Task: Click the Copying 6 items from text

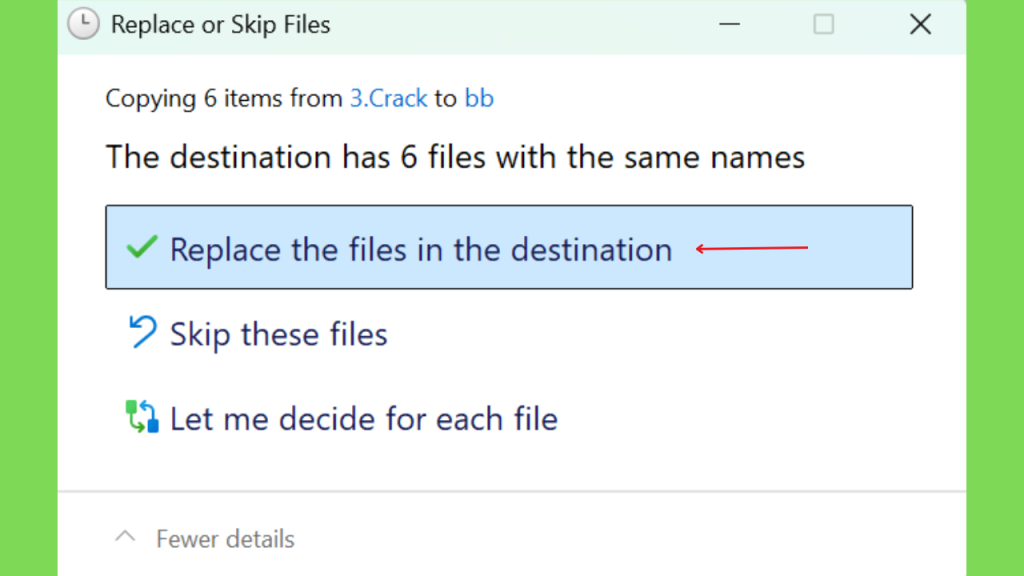Action: click(x=224, y=99)
